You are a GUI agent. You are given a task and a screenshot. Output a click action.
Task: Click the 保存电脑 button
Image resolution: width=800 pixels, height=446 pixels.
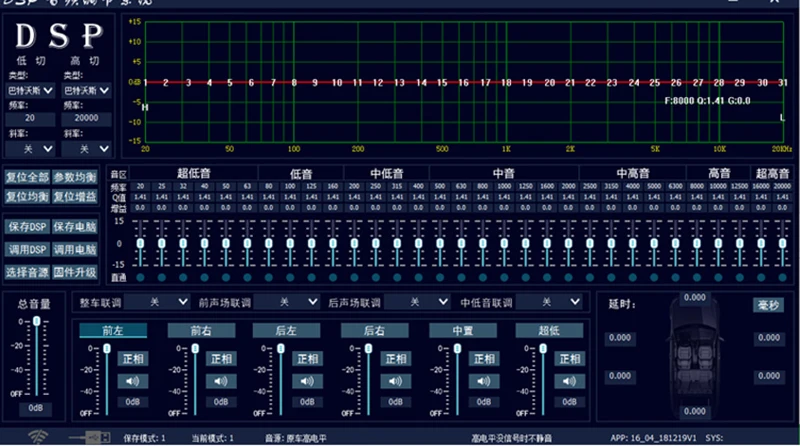pyautogui.click(x=75, y=227)
